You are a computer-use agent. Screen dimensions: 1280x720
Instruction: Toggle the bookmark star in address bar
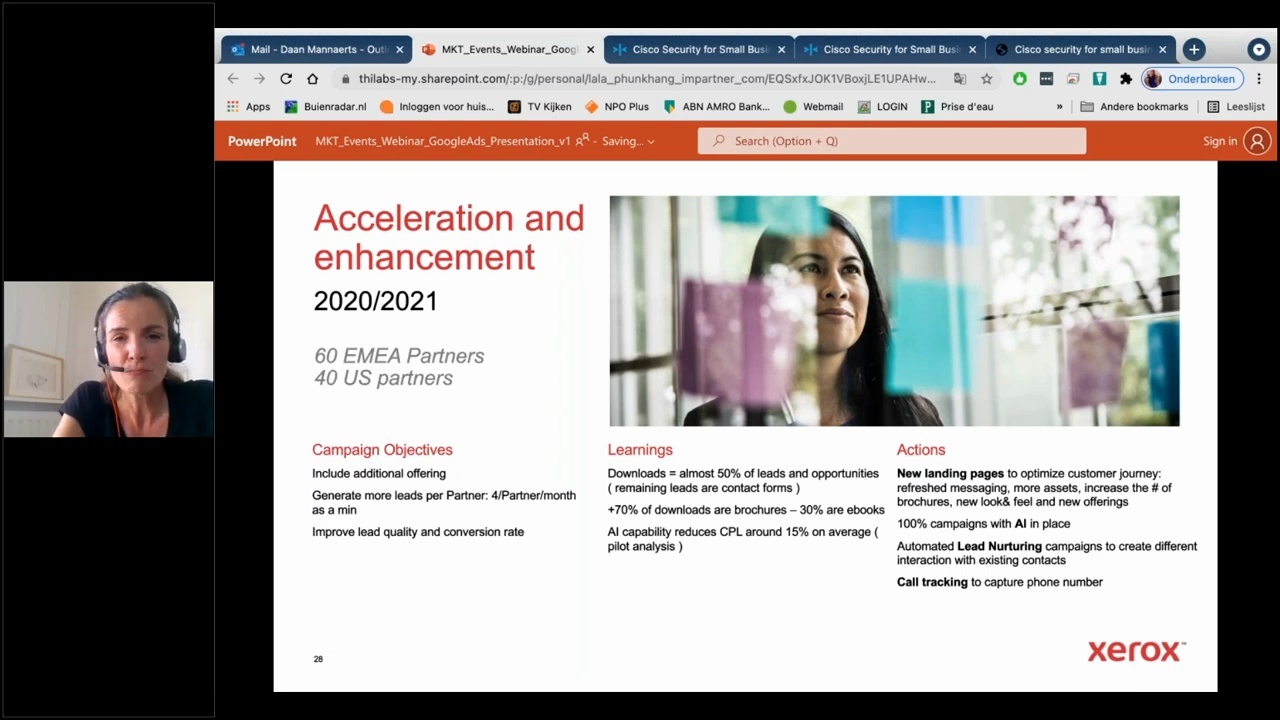(x=986, y=79)
